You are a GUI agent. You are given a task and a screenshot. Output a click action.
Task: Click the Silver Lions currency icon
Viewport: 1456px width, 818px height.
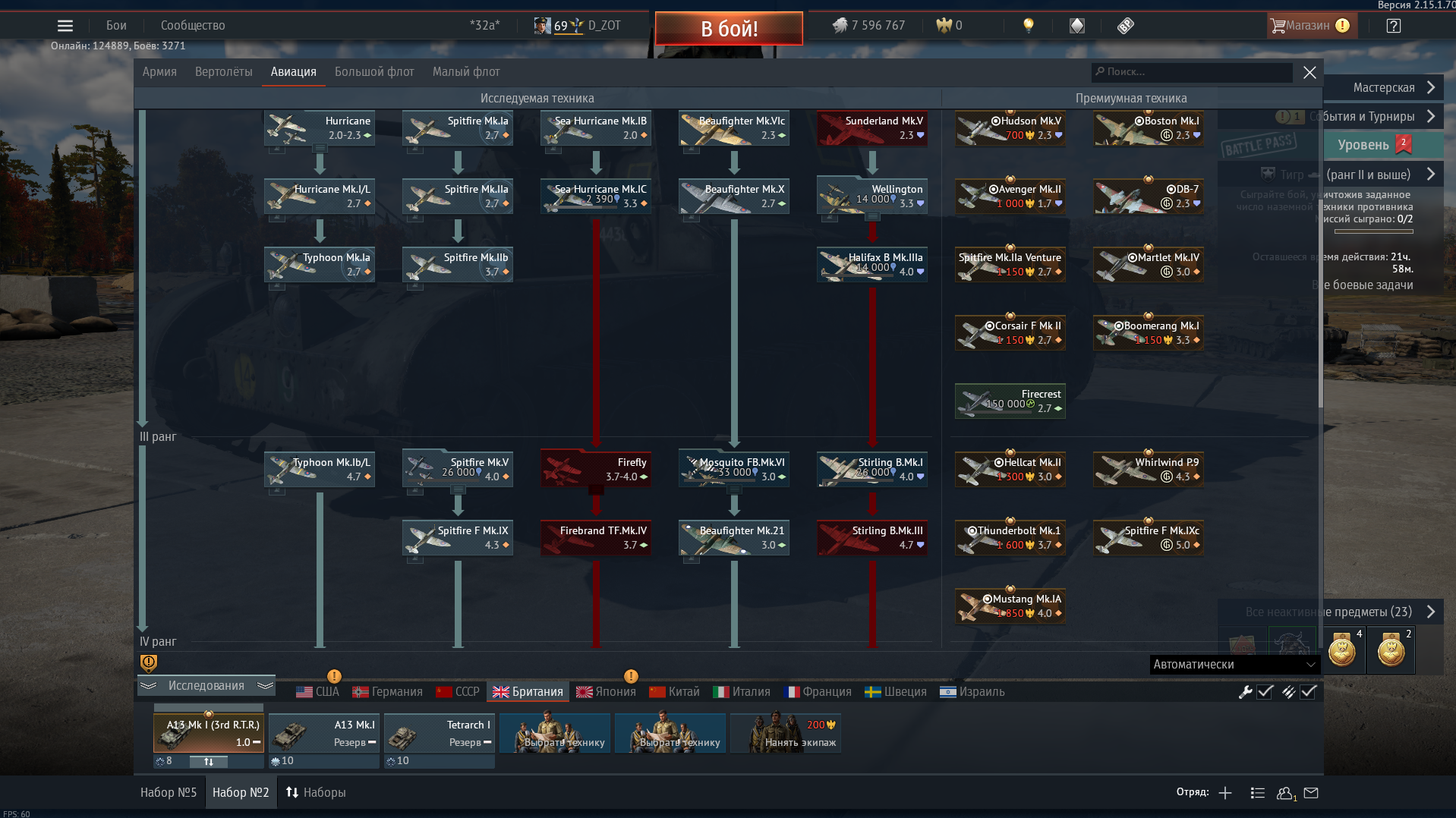[x=840, y=26]
